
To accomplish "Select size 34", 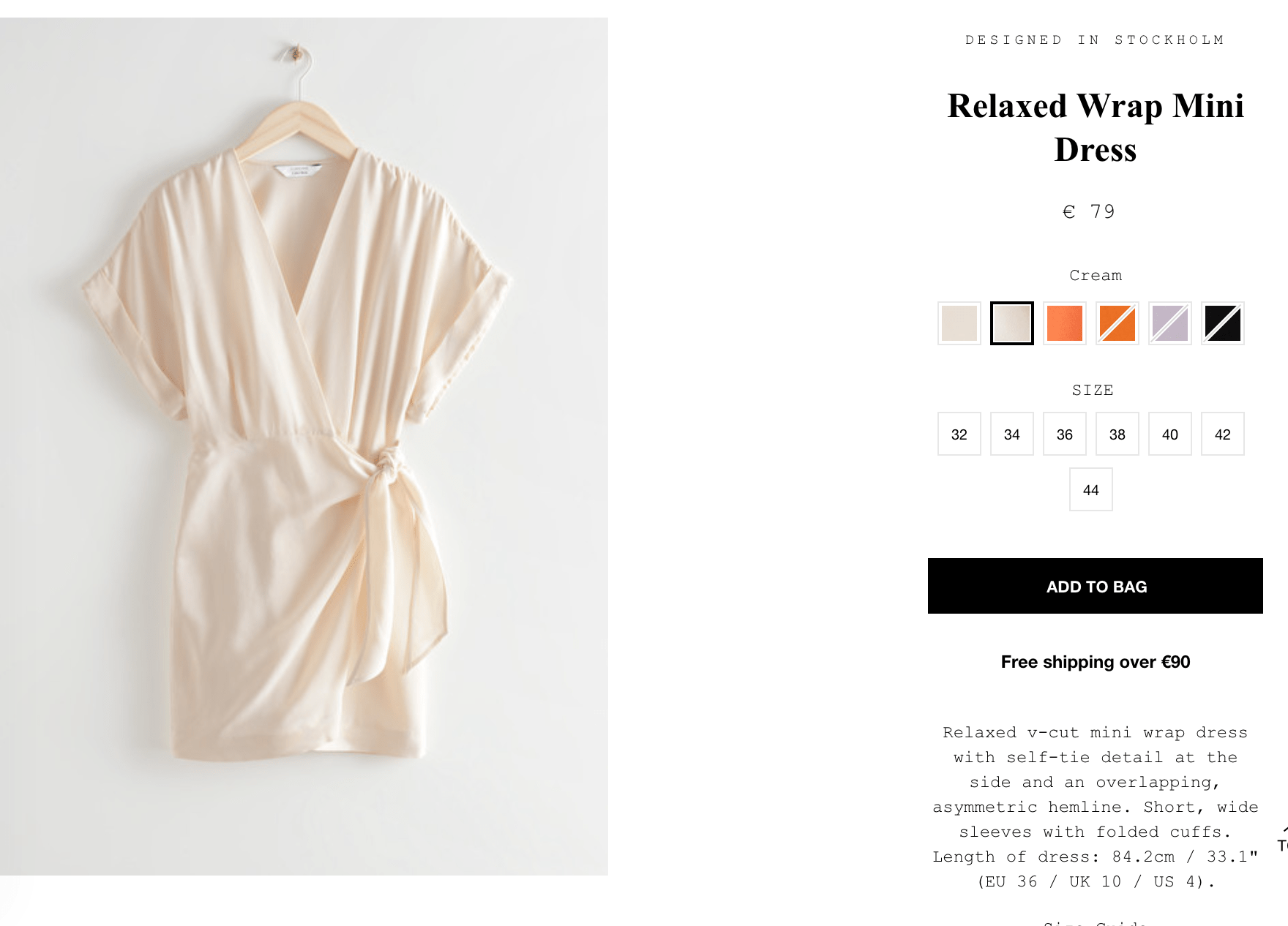I will point(1011,434).
